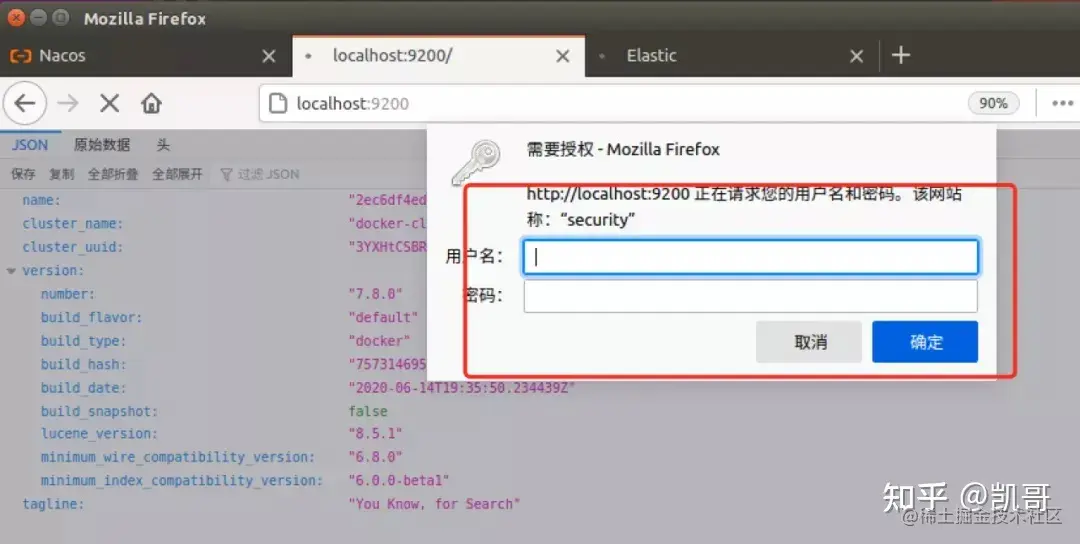Select the cluster_name: key
The image size is (1080, 544).
(x=72, y=224)
